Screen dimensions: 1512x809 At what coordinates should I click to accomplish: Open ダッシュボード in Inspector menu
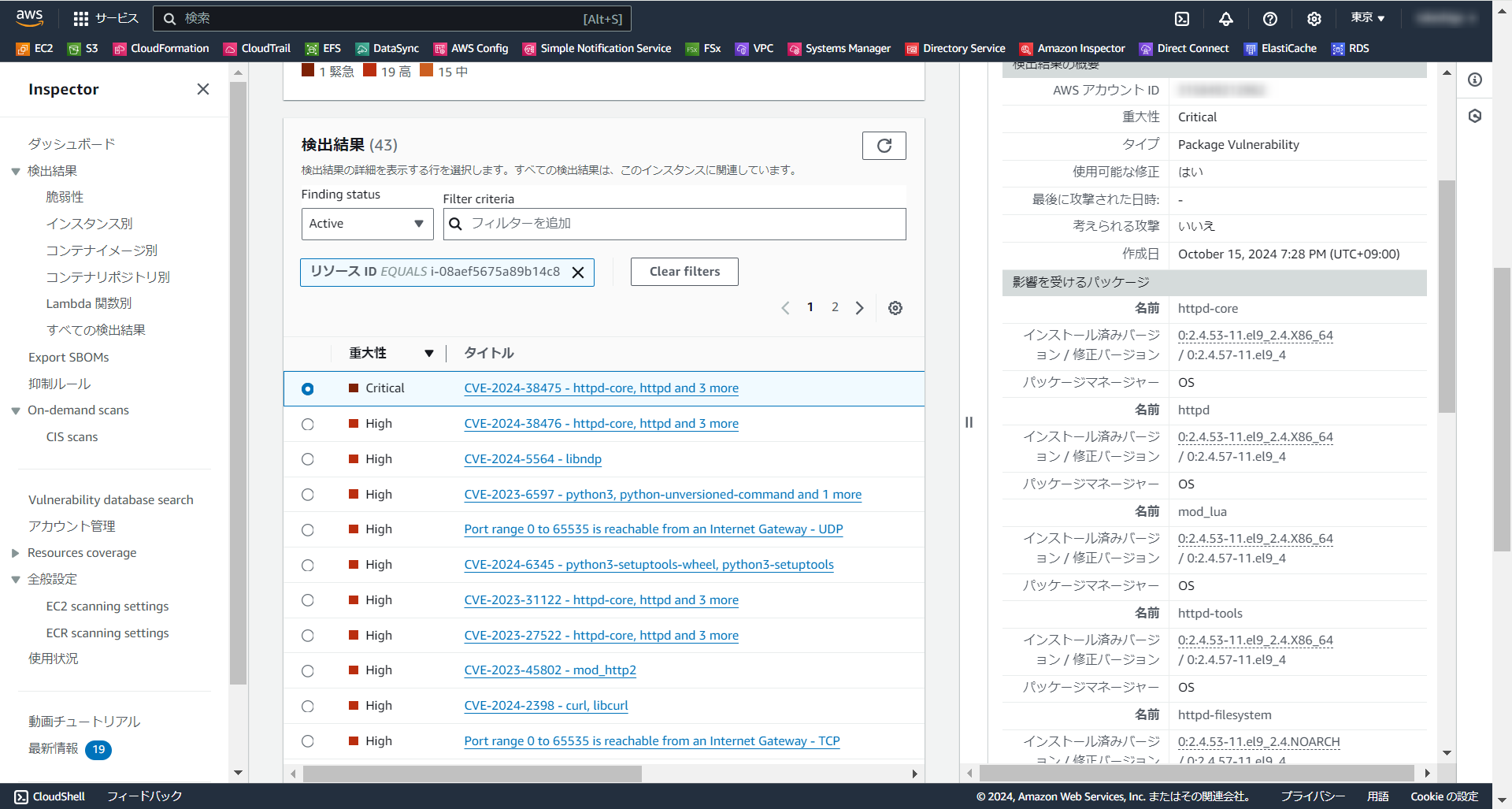(72, 143)
